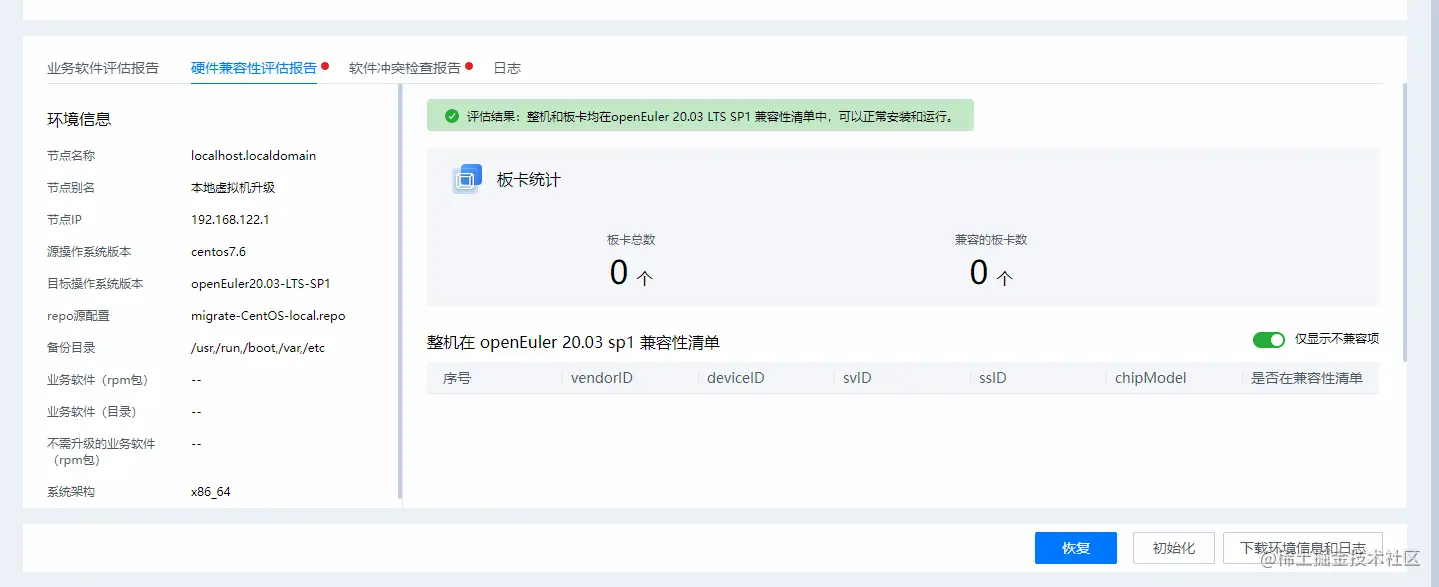Click the centos7.6 source OS value
The image size is (1439, 587).
pos(218,252)
